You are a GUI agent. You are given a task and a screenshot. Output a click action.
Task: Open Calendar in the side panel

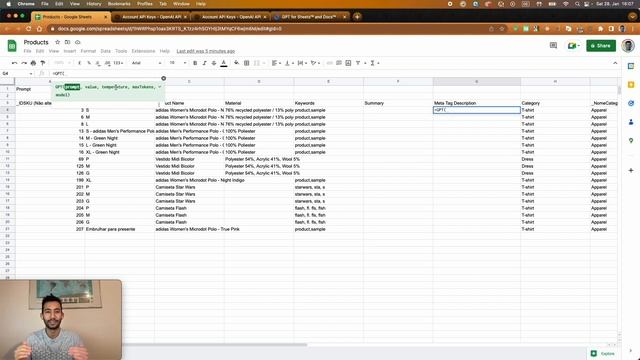[x=631, y=66]
